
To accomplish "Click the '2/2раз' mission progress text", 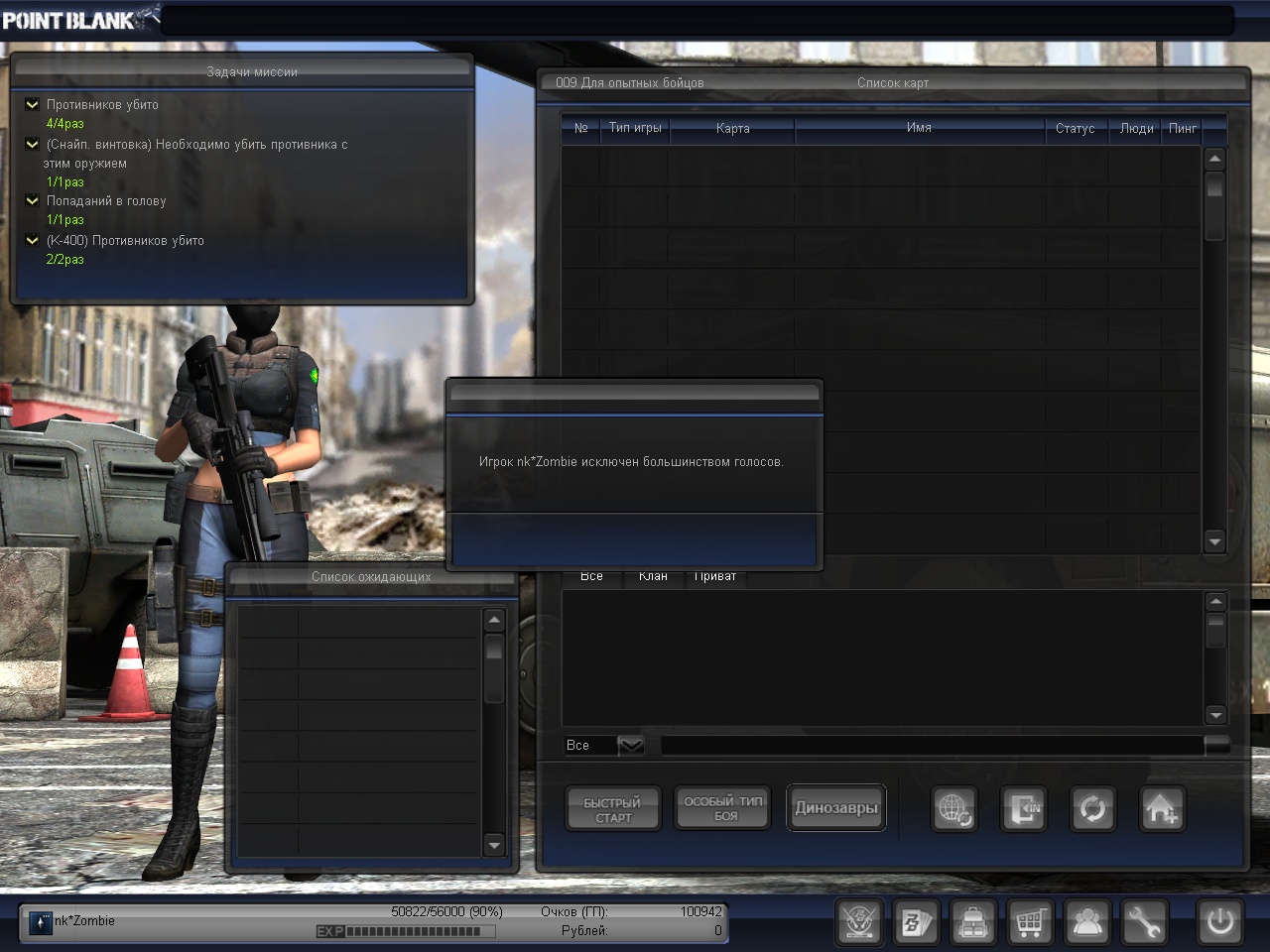I will click(64, 260).
